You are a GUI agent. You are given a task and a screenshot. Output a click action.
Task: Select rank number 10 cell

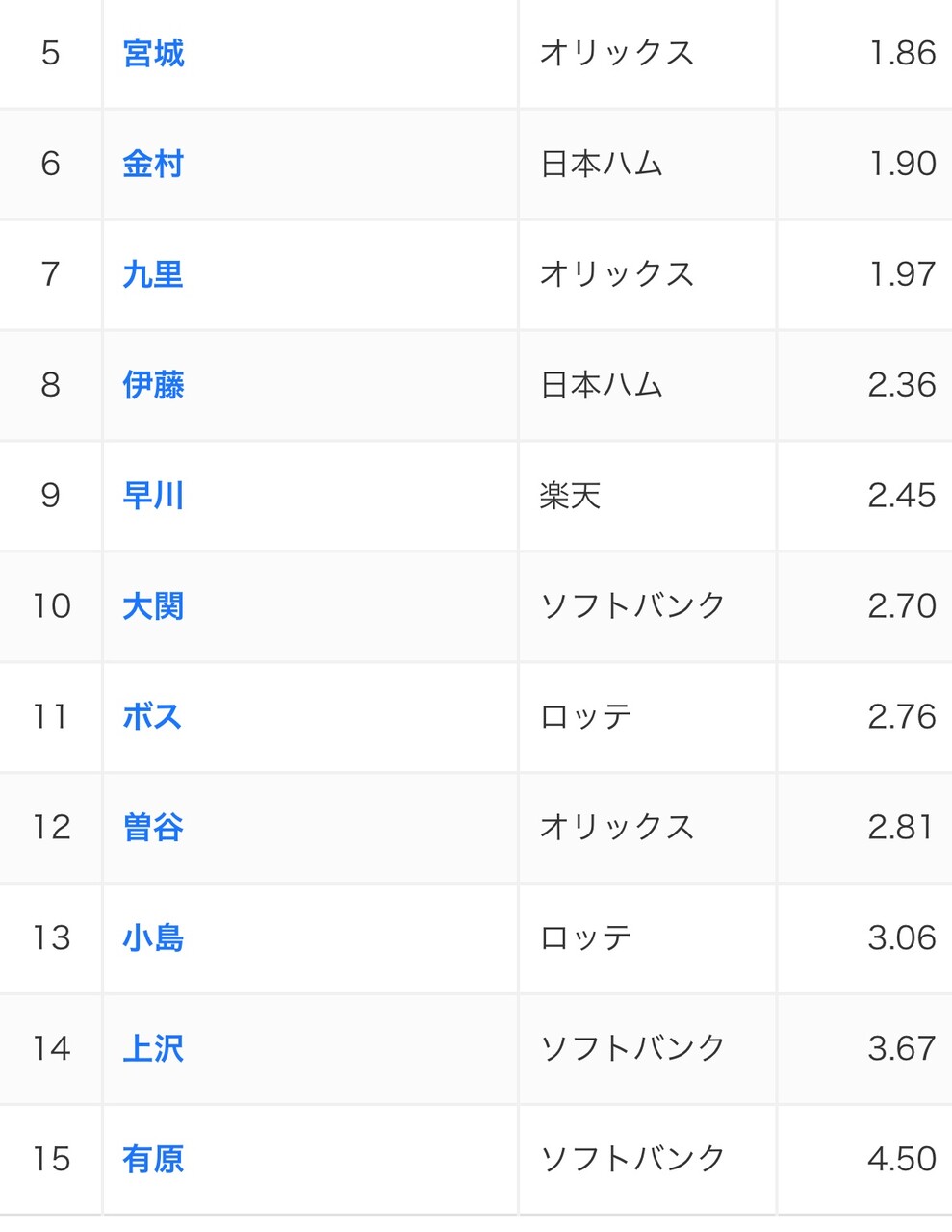coord(51,606)
